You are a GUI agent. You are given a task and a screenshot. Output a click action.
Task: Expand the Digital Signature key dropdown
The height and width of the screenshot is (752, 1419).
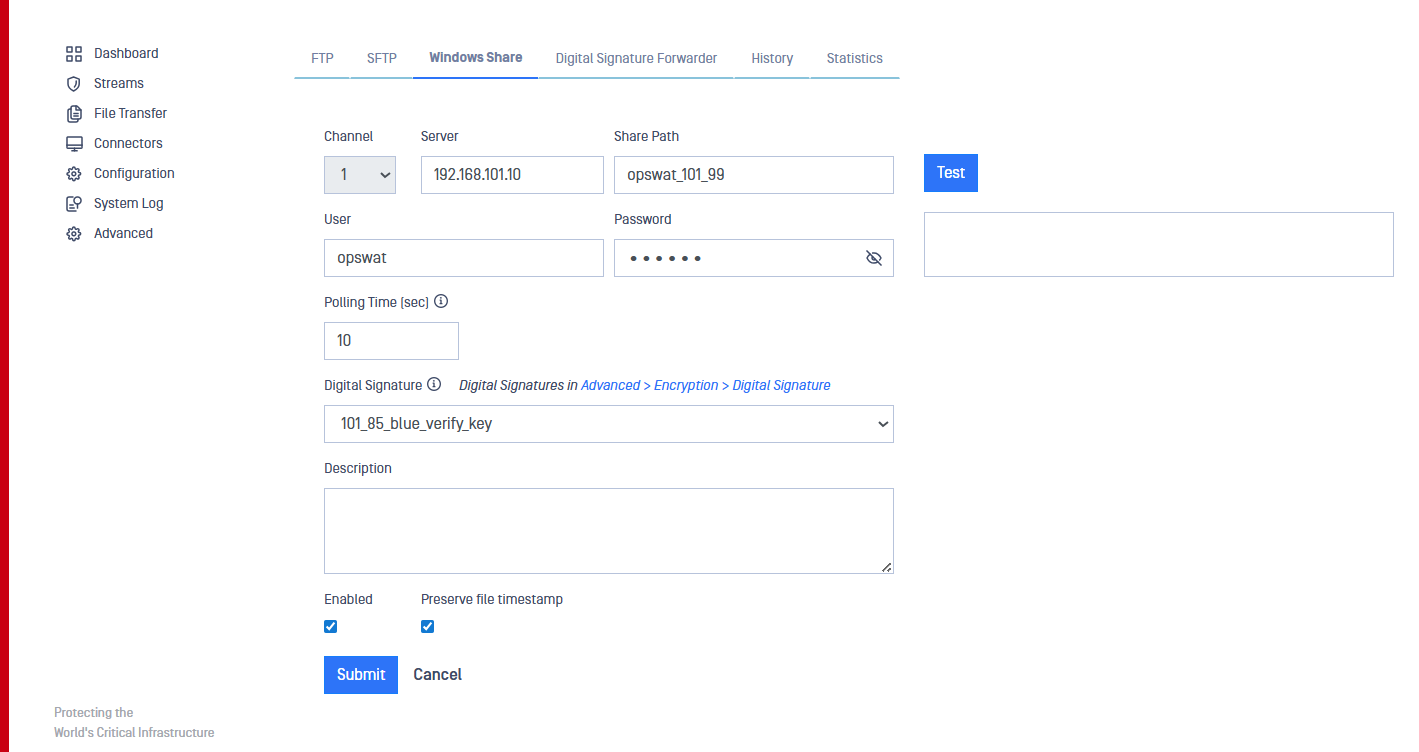tap(608, 424)
